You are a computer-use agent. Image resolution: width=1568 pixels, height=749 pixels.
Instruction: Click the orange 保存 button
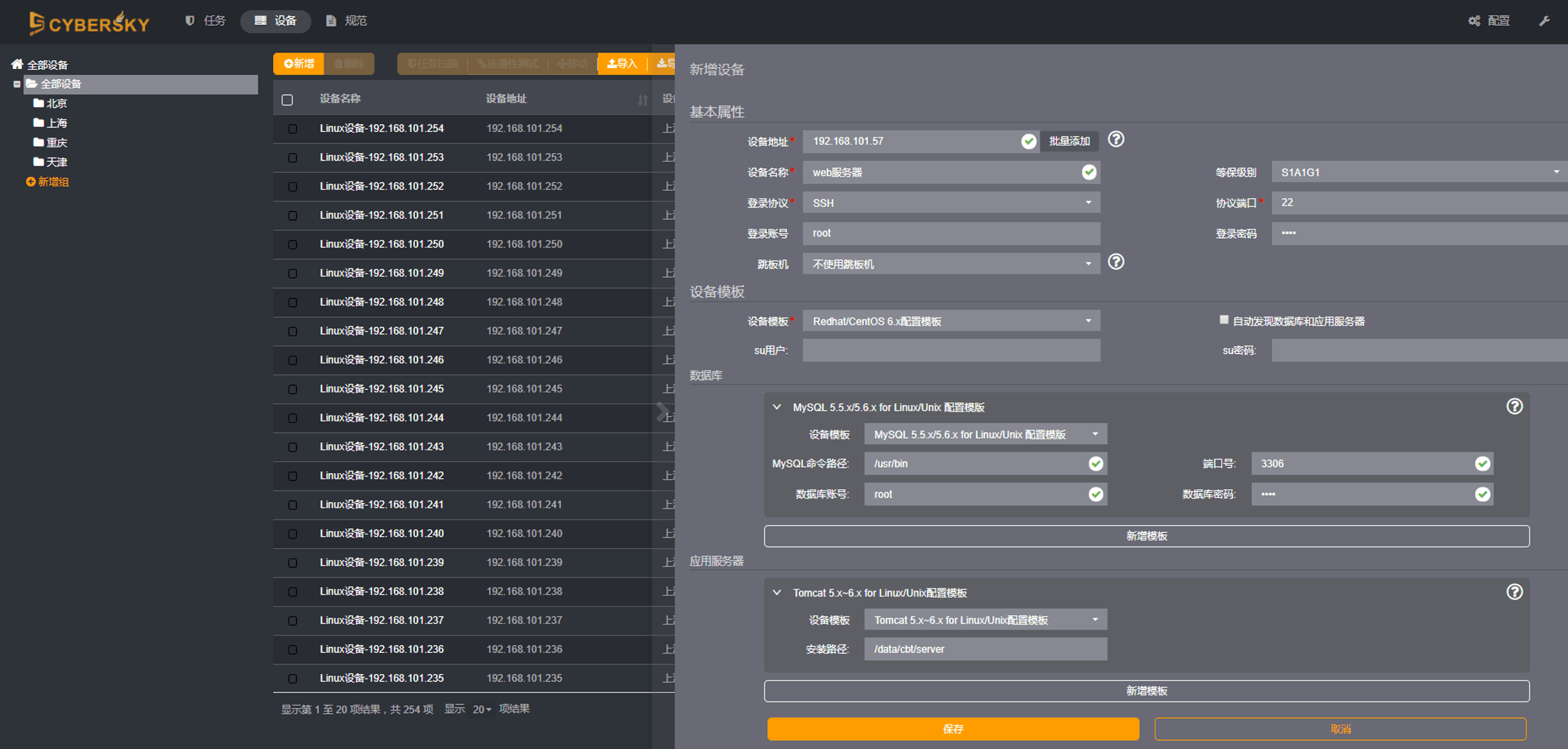click(x=953, y=728)
